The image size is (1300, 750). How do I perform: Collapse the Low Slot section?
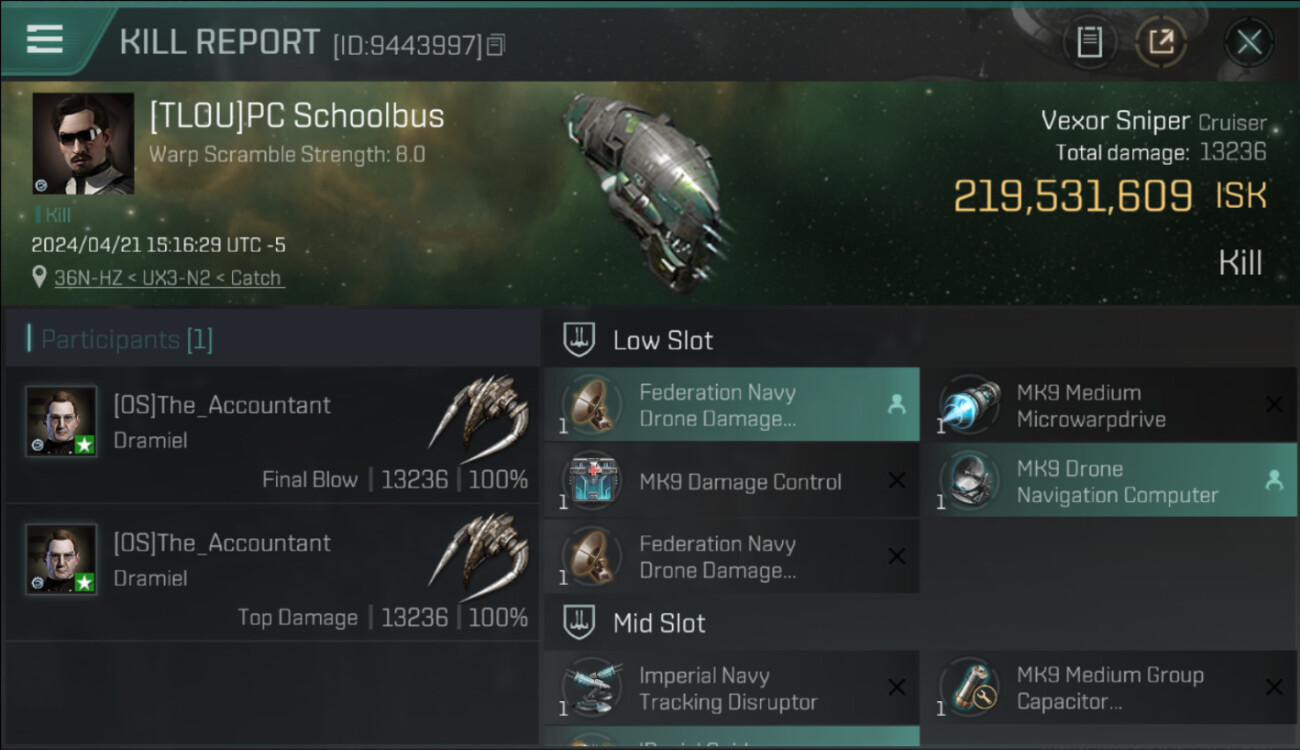pyautogui.click(x=580, y=340)
